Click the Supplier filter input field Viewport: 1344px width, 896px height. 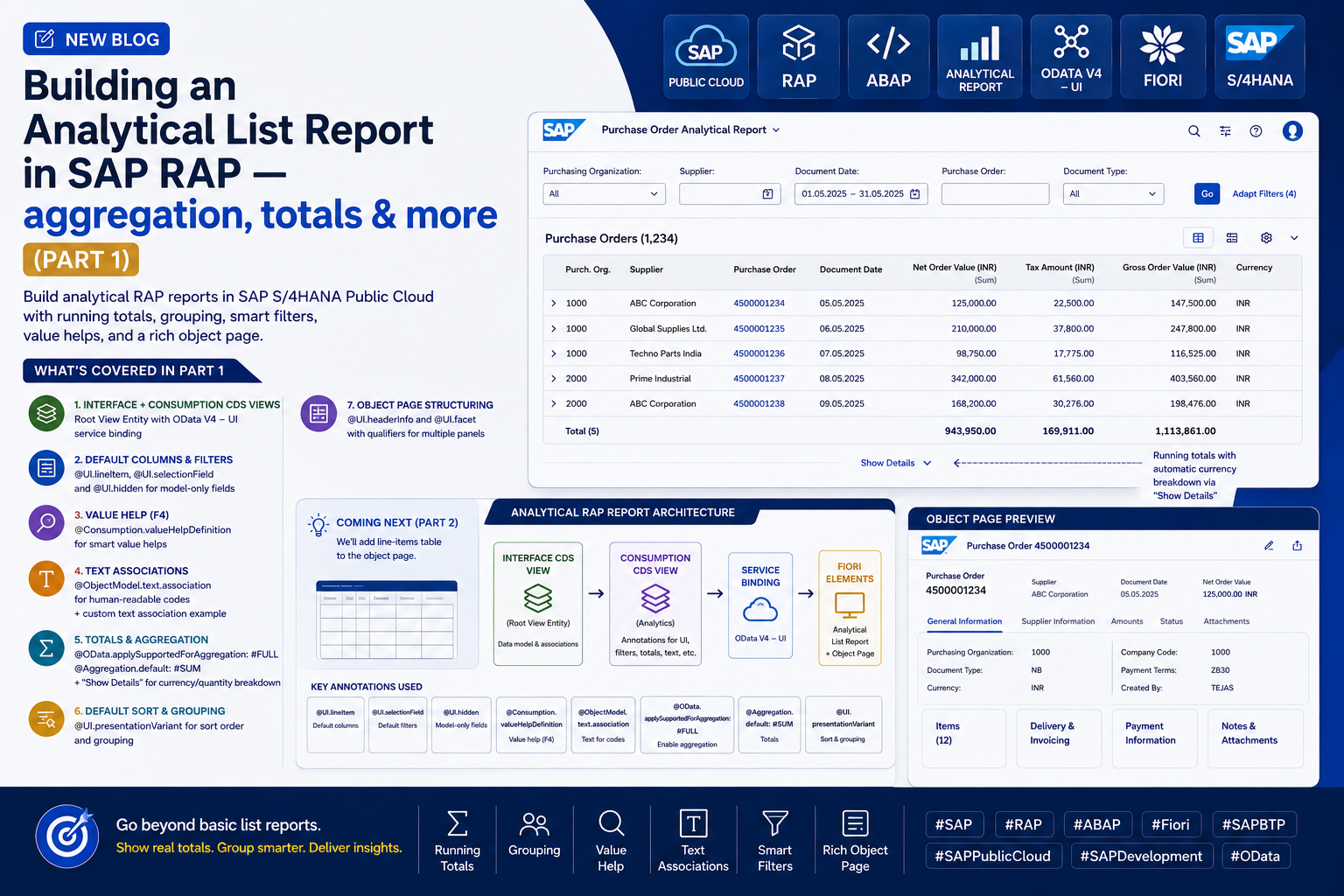[x=730, y=193]
